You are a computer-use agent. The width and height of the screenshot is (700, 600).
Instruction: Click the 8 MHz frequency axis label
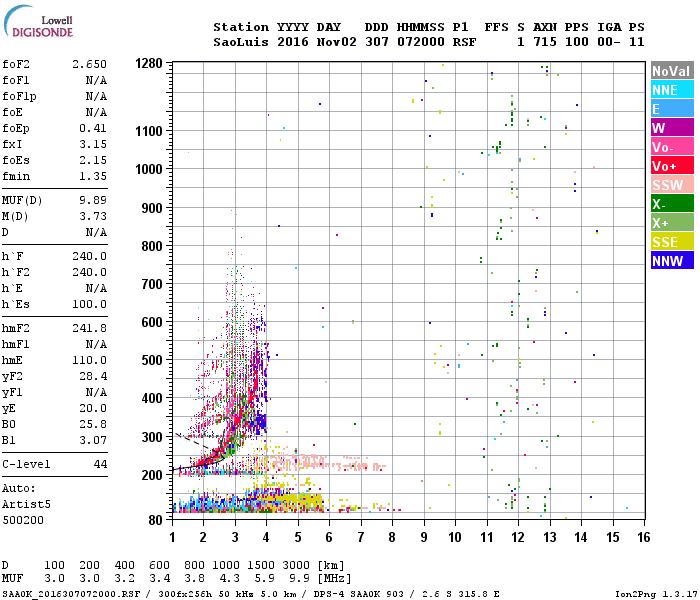(x=392, y=537)
